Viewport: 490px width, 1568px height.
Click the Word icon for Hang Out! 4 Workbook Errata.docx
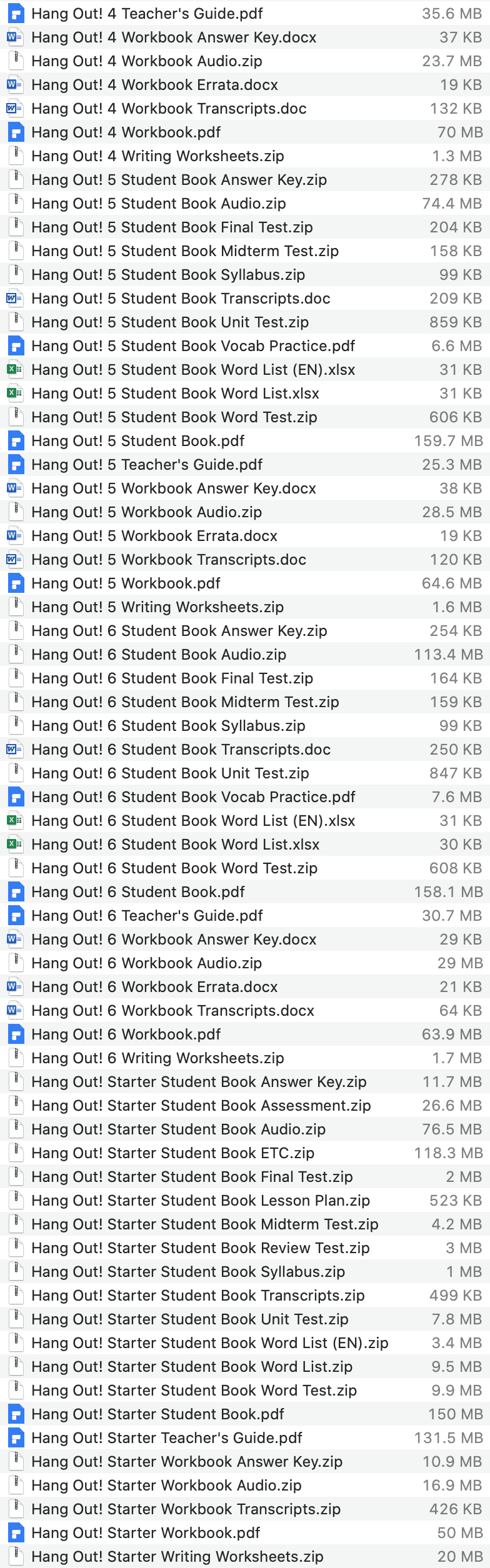coord(14,84)
